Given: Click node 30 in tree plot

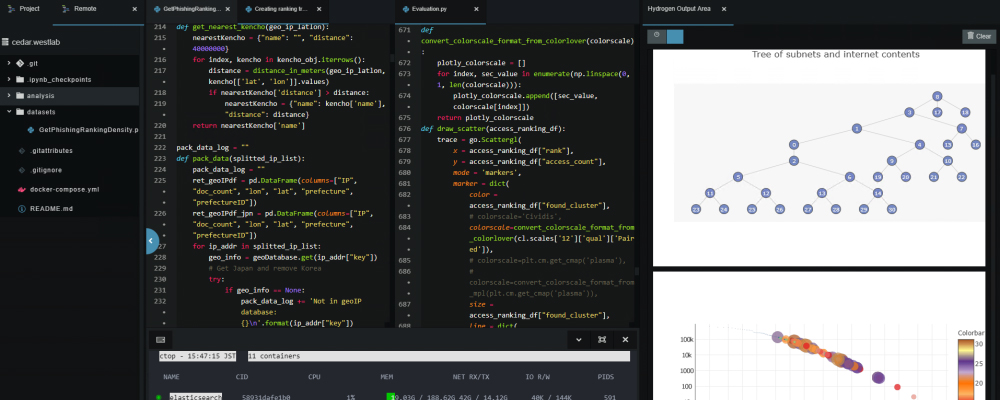Looking at the screenshot, I should pos(892,209).
